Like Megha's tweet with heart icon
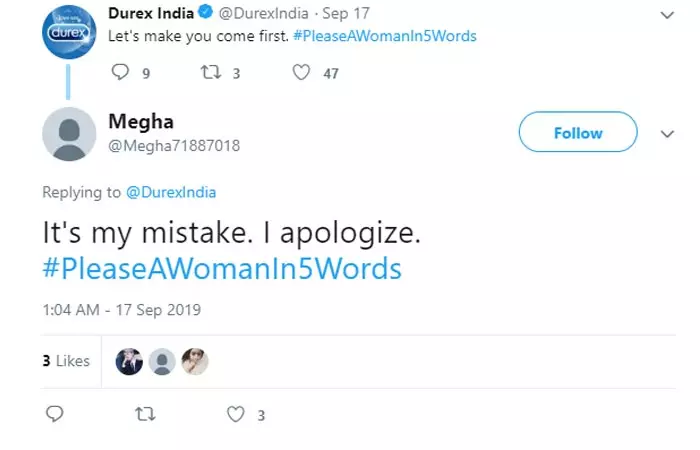 point(236,414)
